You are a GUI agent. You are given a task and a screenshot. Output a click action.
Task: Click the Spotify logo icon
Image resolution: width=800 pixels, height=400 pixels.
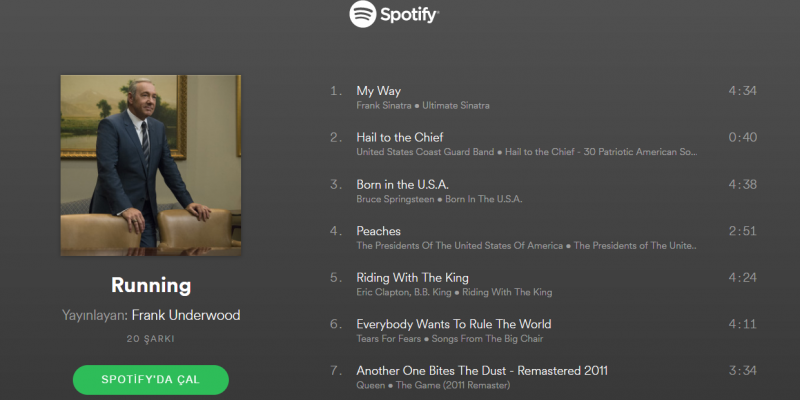363,14
